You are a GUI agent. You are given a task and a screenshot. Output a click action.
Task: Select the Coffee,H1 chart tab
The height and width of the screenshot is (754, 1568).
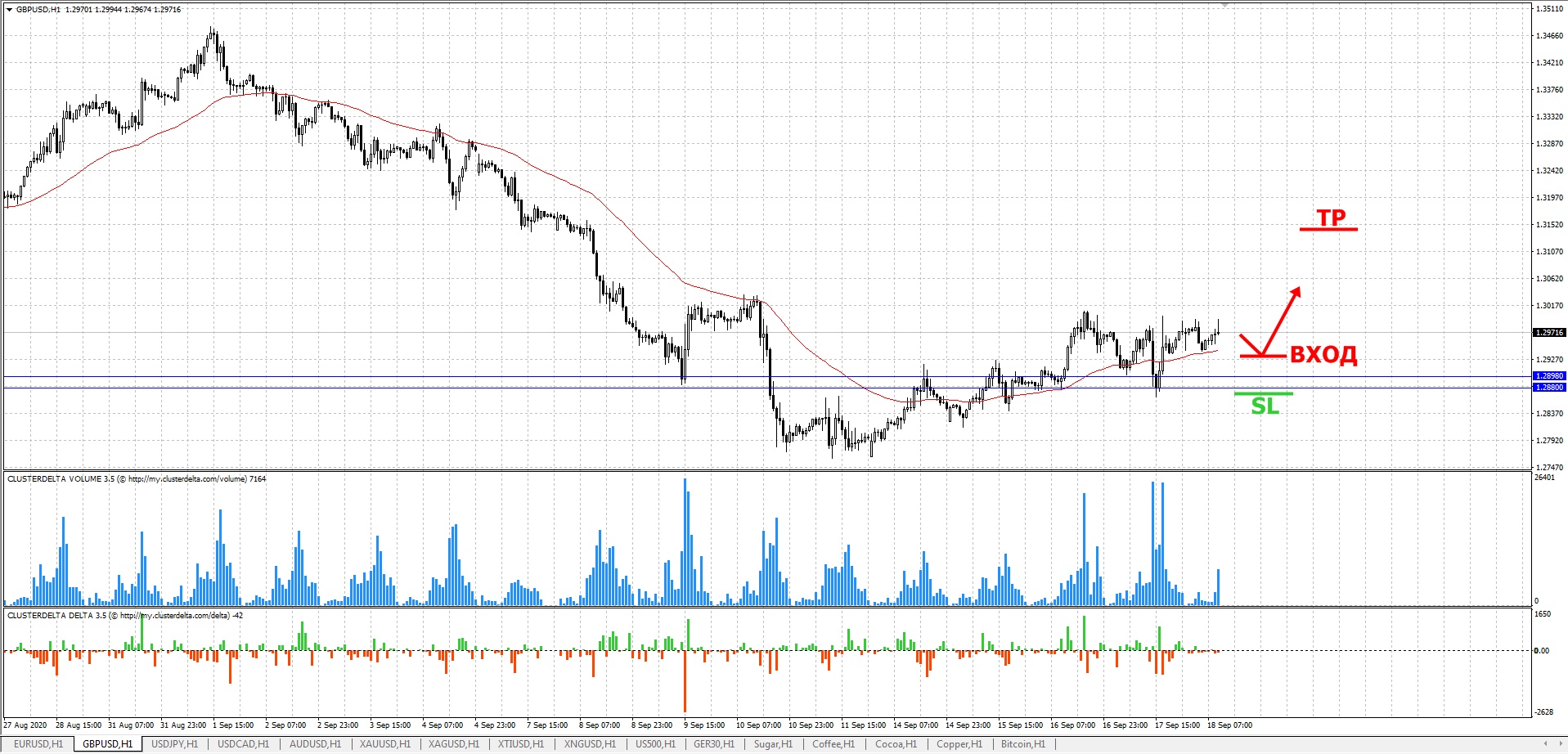(833, 744)
